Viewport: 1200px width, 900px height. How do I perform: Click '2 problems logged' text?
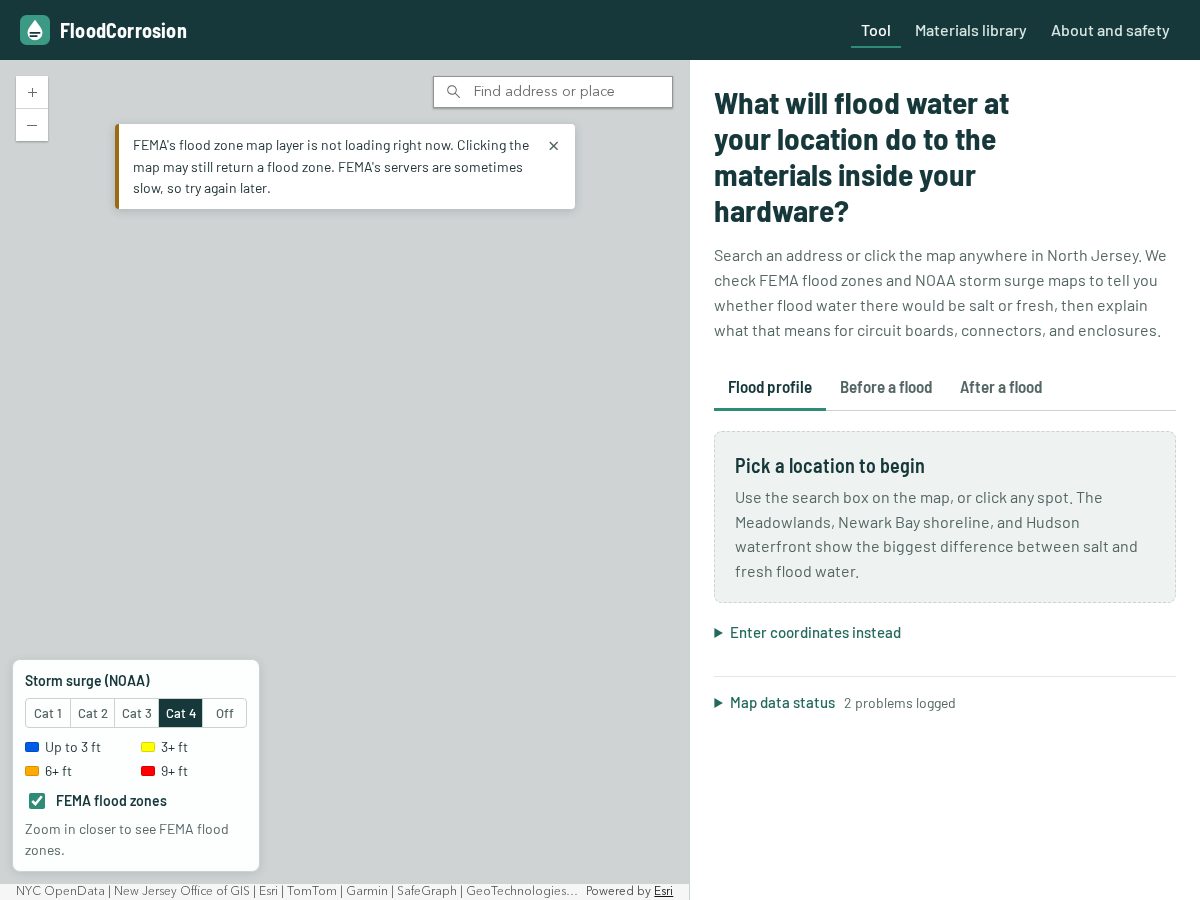900,703
